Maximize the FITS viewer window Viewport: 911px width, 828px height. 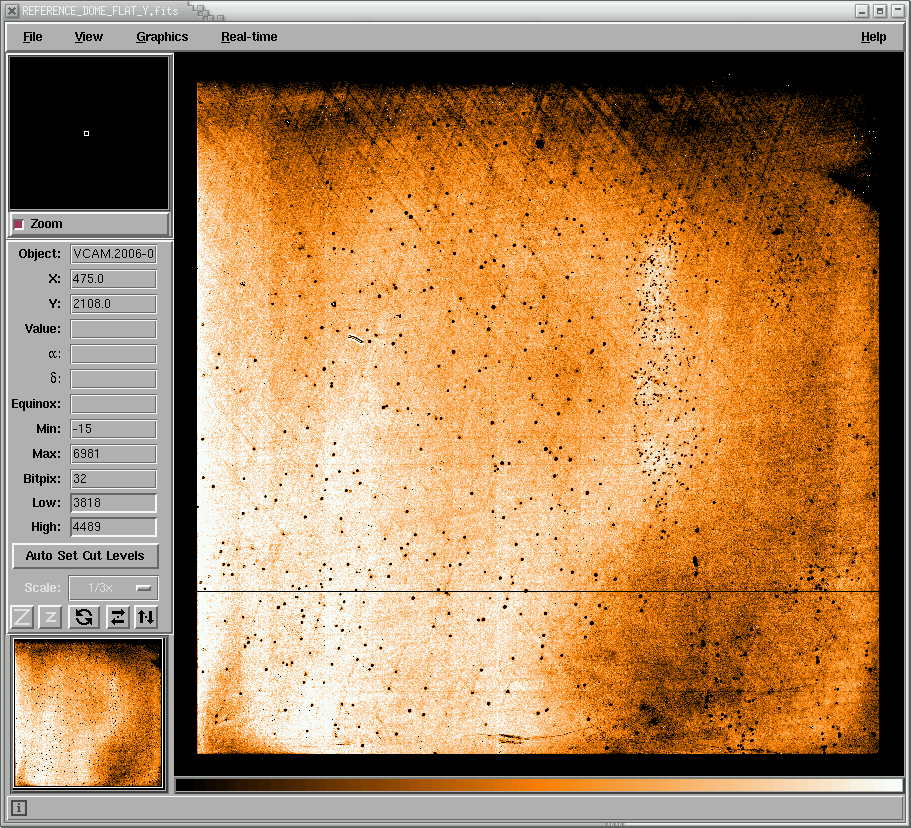pos(880,11)
